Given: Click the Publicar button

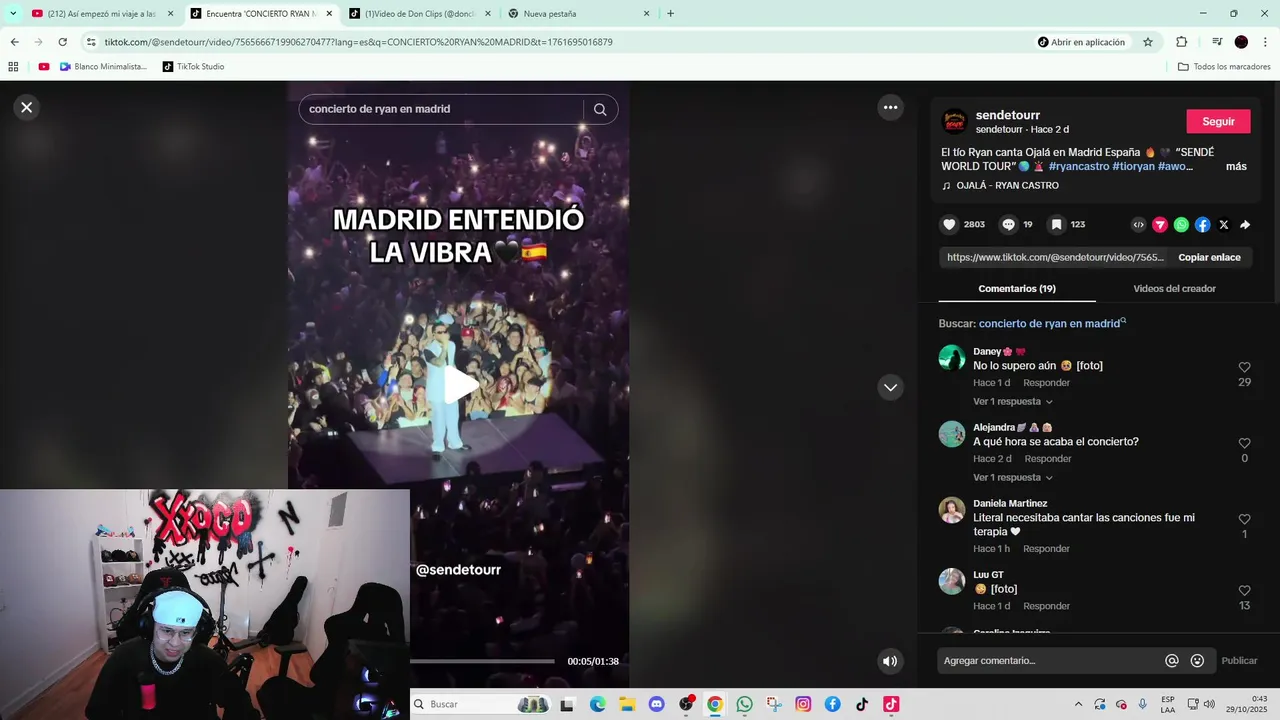Looking at the screenshot, I should (x=1239, y=661).
